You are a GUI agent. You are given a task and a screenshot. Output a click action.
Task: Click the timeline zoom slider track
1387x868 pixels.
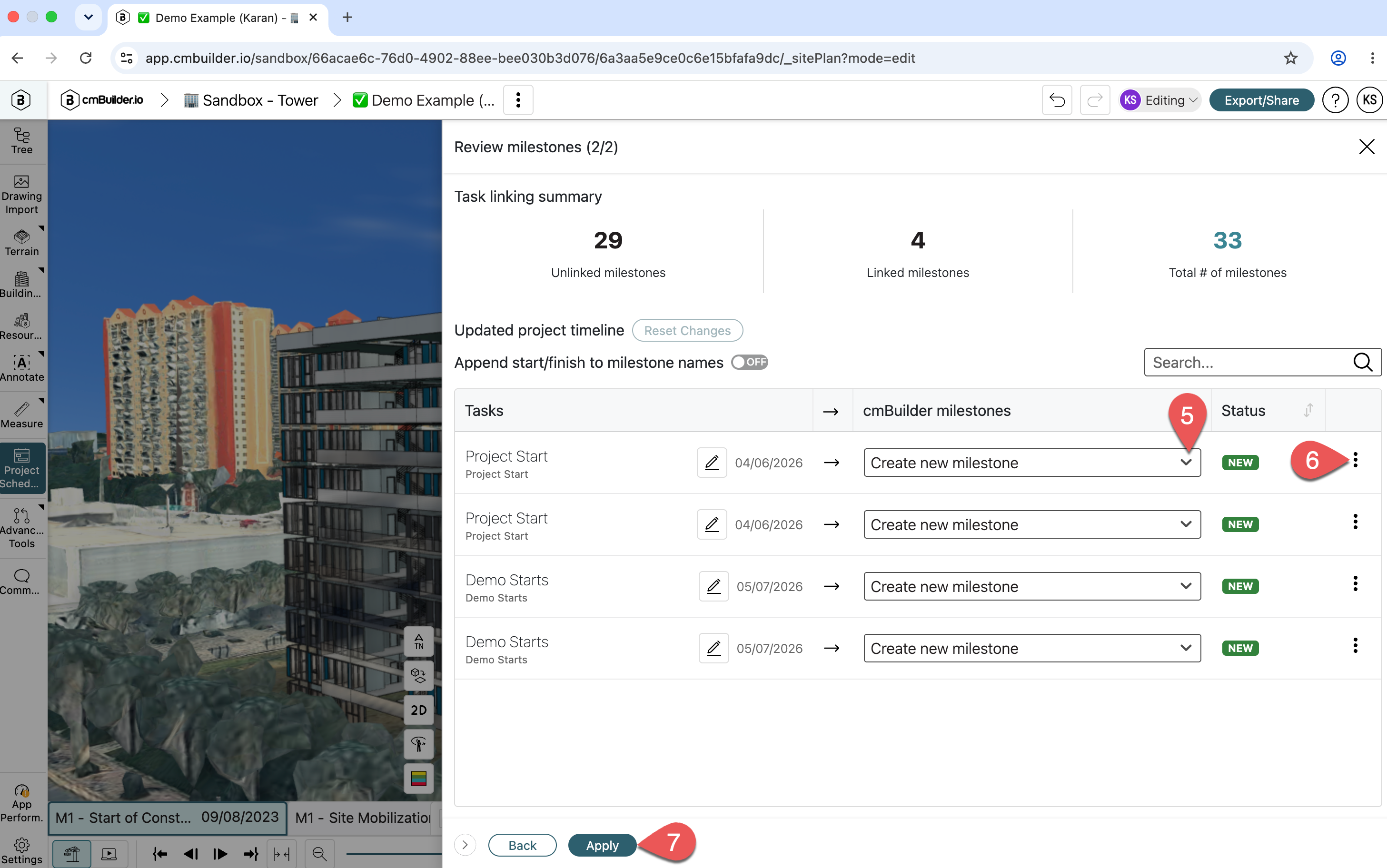click(x=393, y=854)
